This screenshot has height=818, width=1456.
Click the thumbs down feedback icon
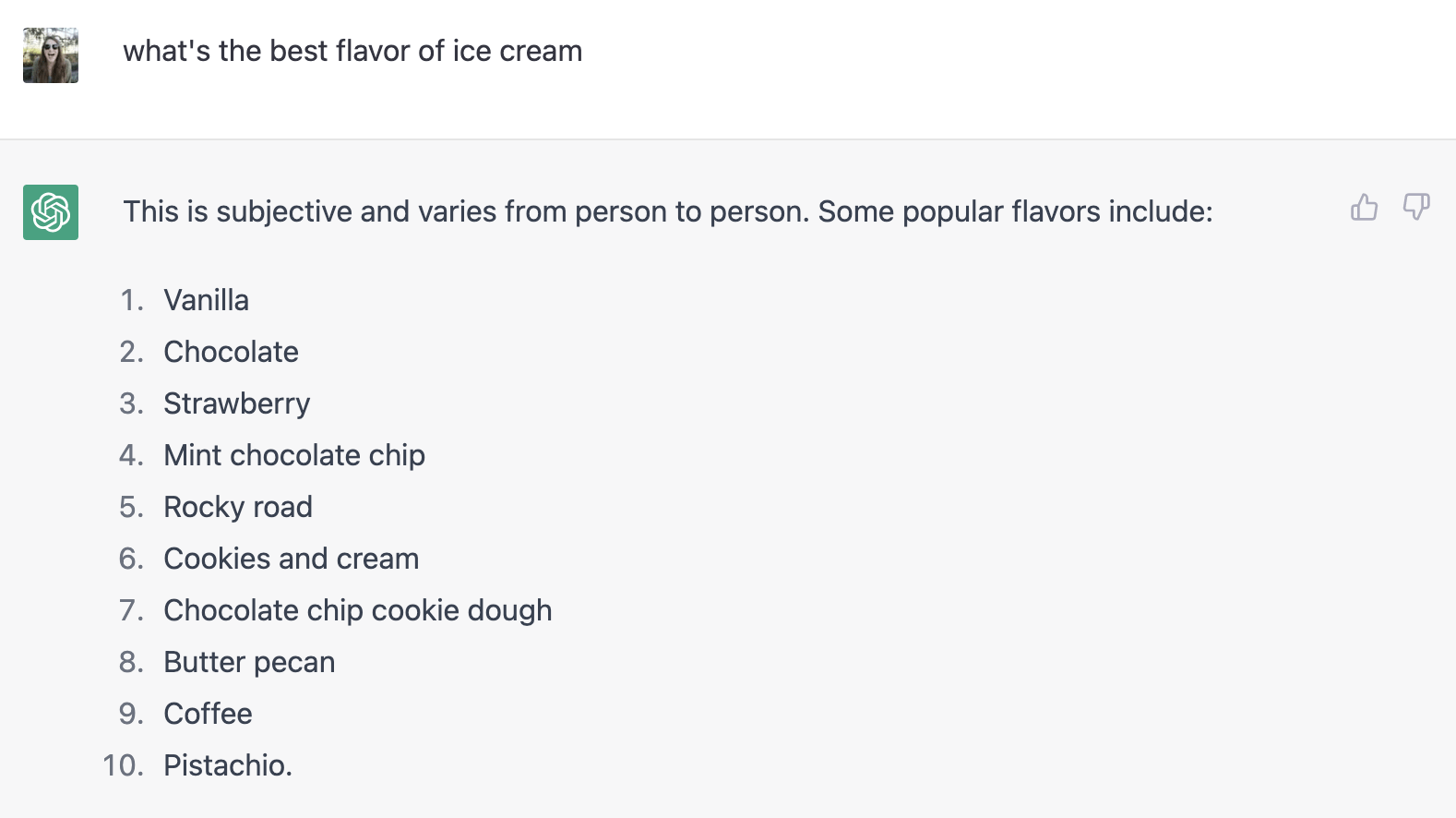(x=1416, y=208)
